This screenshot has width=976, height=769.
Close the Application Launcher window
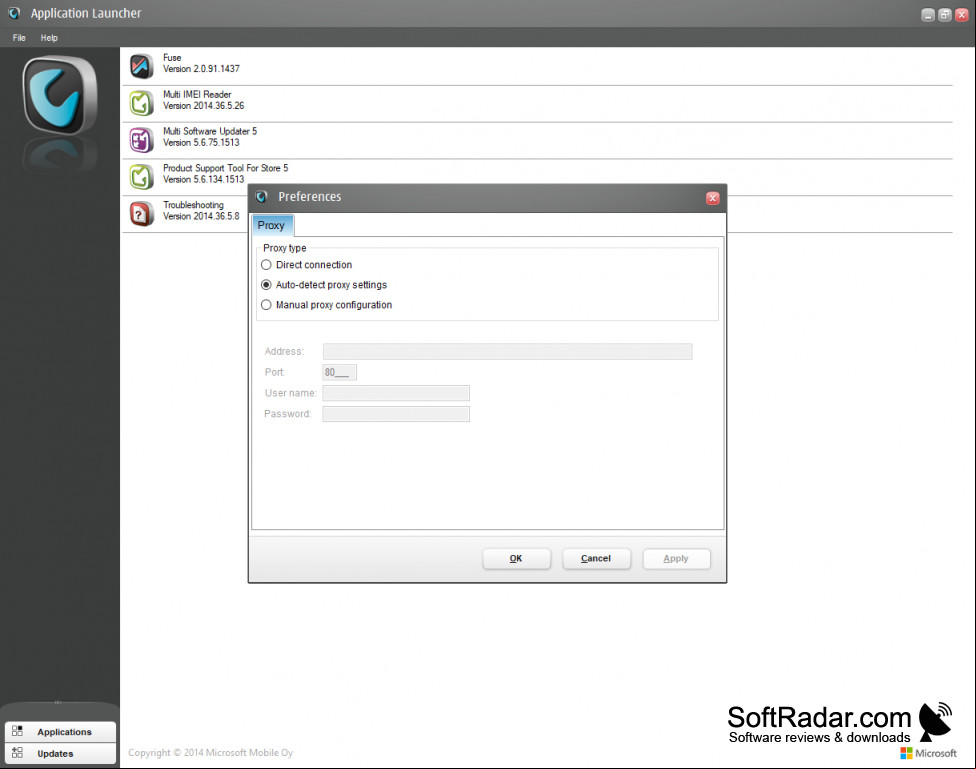[x=961, y=15]
